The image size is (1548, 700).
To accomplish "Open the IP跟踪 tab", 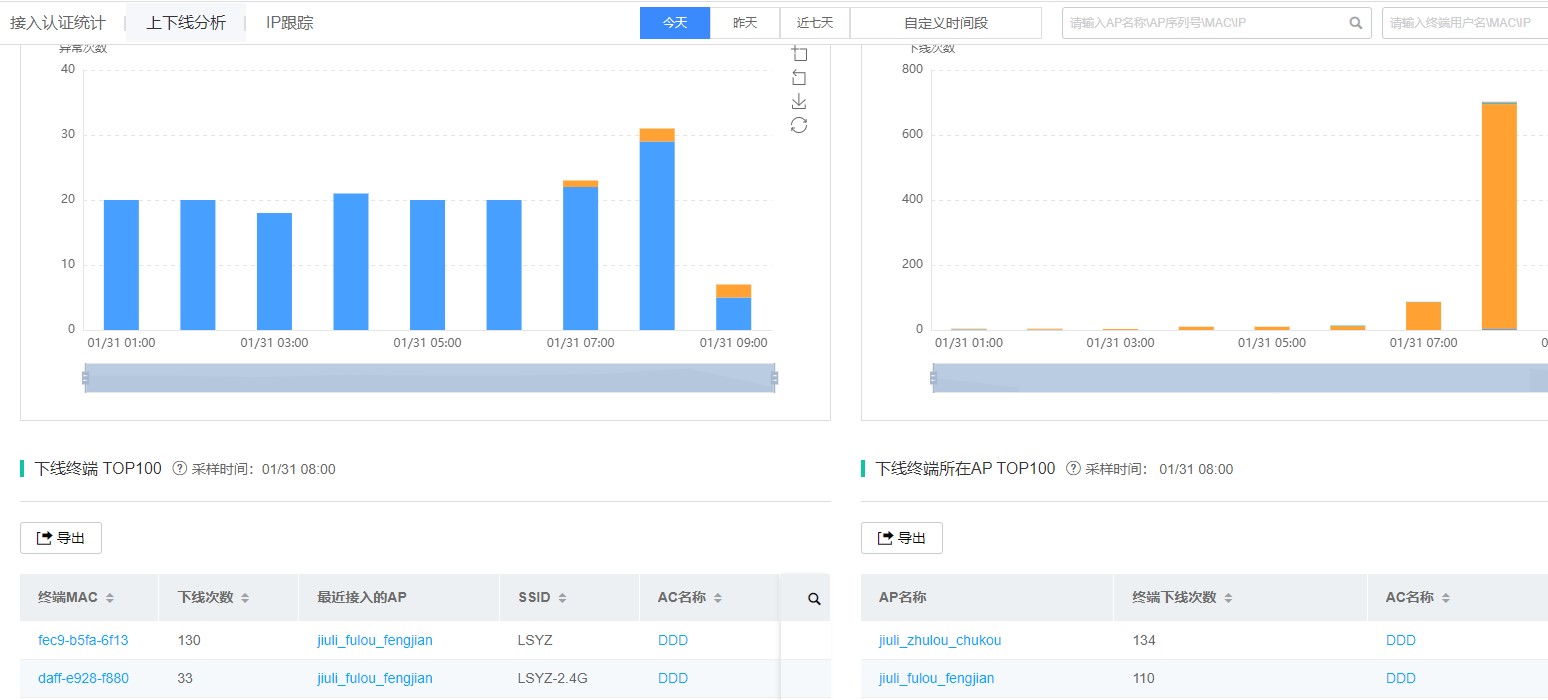I will [290, 22].
